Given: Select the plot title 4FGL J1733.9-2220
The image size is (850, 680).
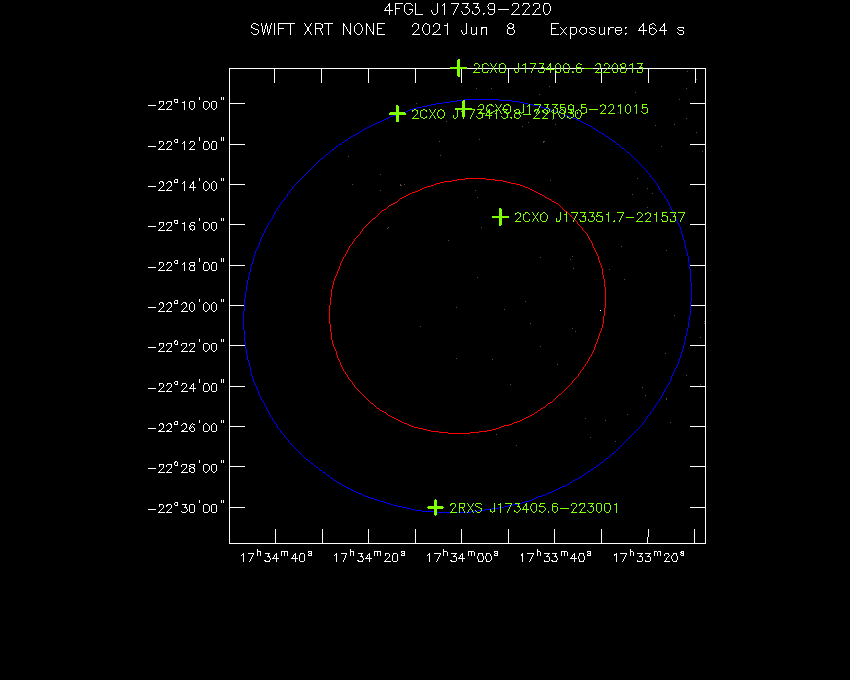Looking at the screenshot, I should click(x=467, y=9).
